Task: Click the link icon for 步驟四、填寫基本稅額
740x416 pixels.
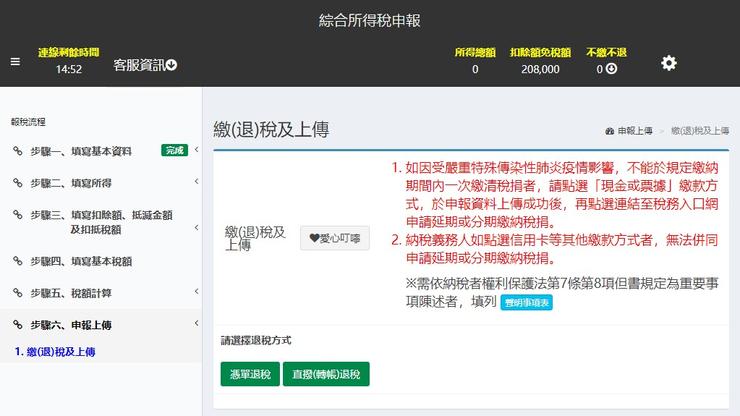Action: click(x=17, y=261)
